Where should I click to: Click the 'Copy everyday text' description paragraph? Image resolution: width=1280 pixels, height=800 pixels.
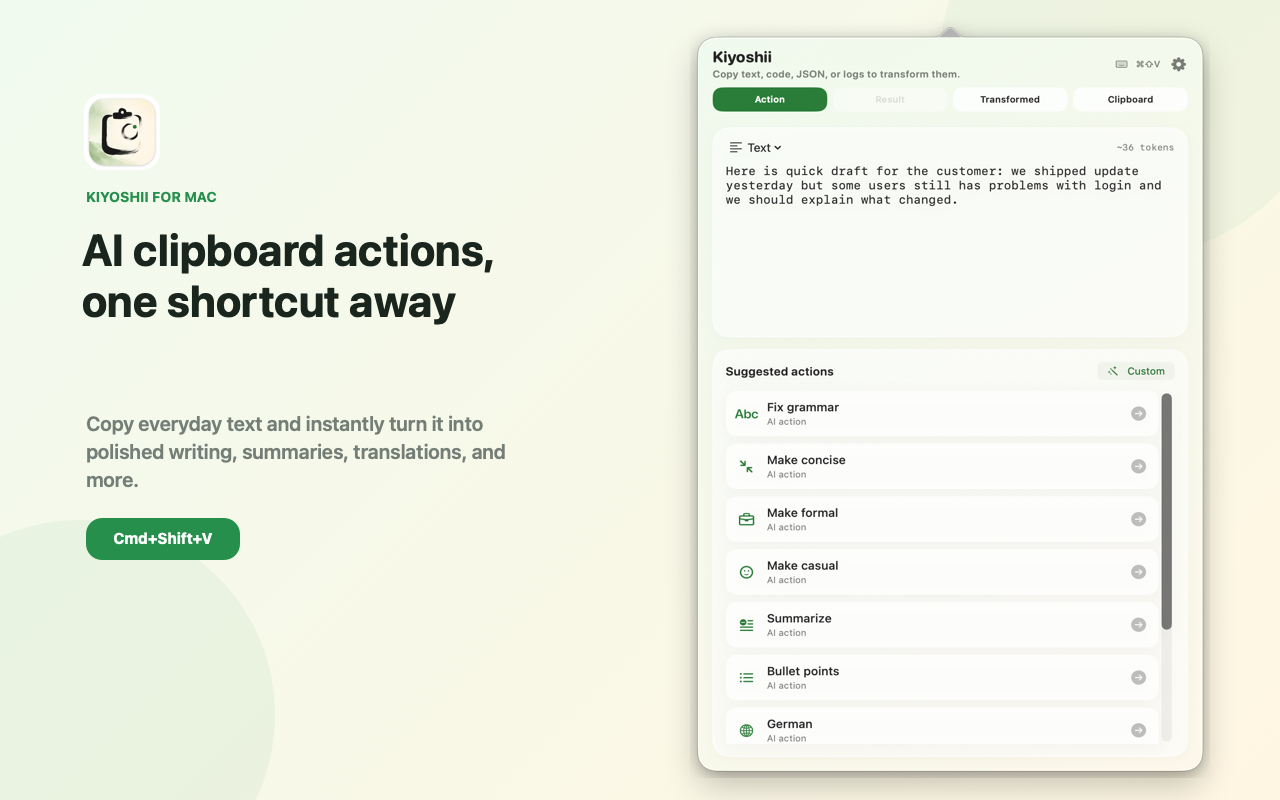(296, 452)
